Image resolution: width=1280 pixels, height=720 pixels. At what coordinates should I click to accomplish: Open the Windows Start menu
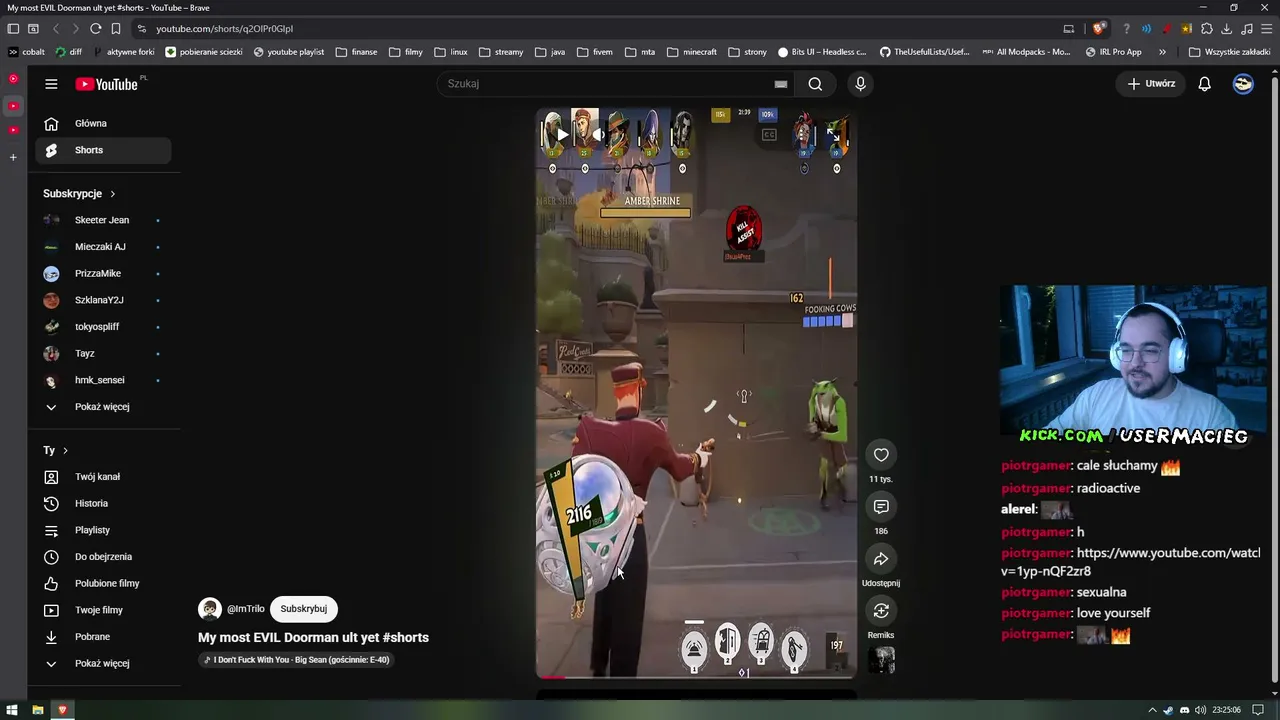click(x=12, y=710)
